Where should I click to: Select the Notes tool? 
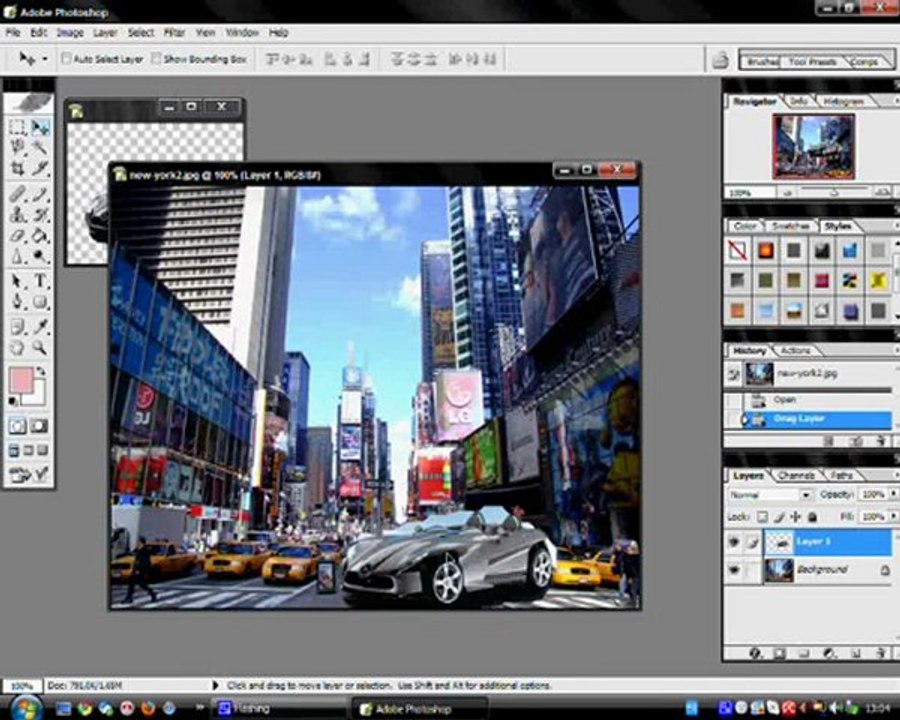click(x=17, y=327)
